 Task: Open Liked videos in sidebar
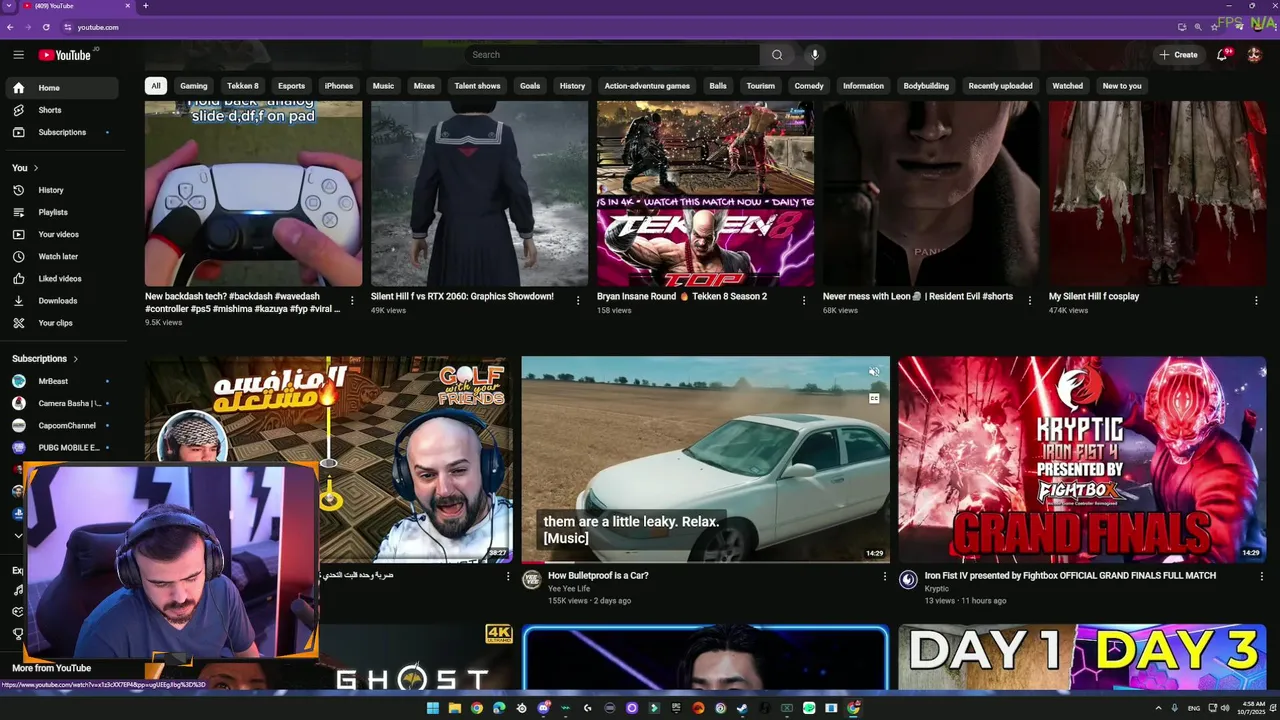tap(63, 278)
